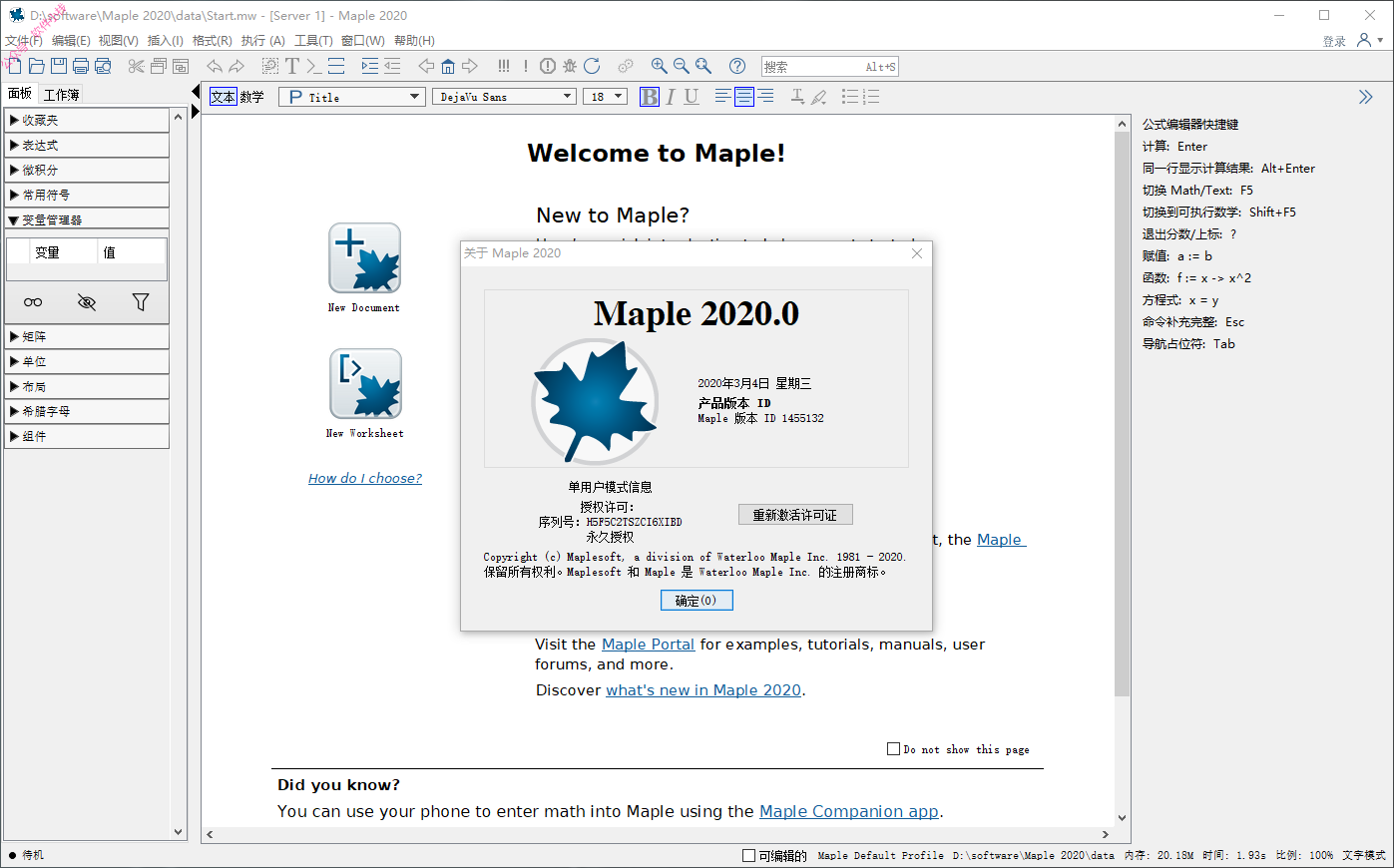Click the Back navigation arrow

[426, 66]
